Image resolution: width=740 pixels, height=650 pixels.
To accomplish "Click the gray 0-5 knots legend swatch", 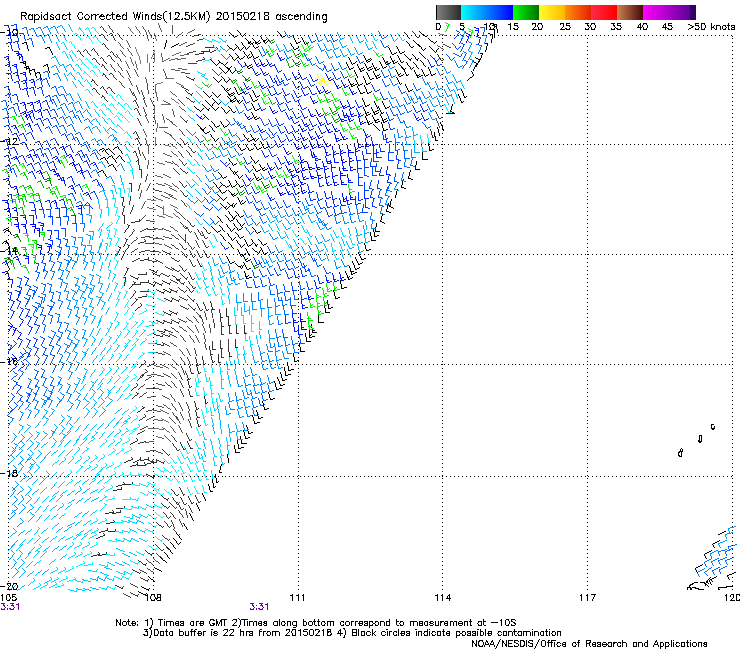I will pos(448,12).
